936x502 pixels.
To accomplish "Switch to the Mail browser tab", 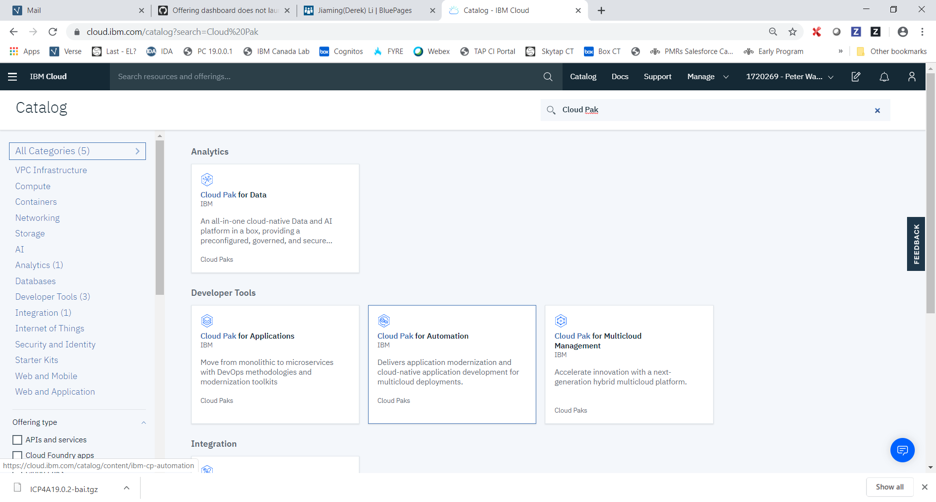I will pyautogui.click(x=78, y=10).
